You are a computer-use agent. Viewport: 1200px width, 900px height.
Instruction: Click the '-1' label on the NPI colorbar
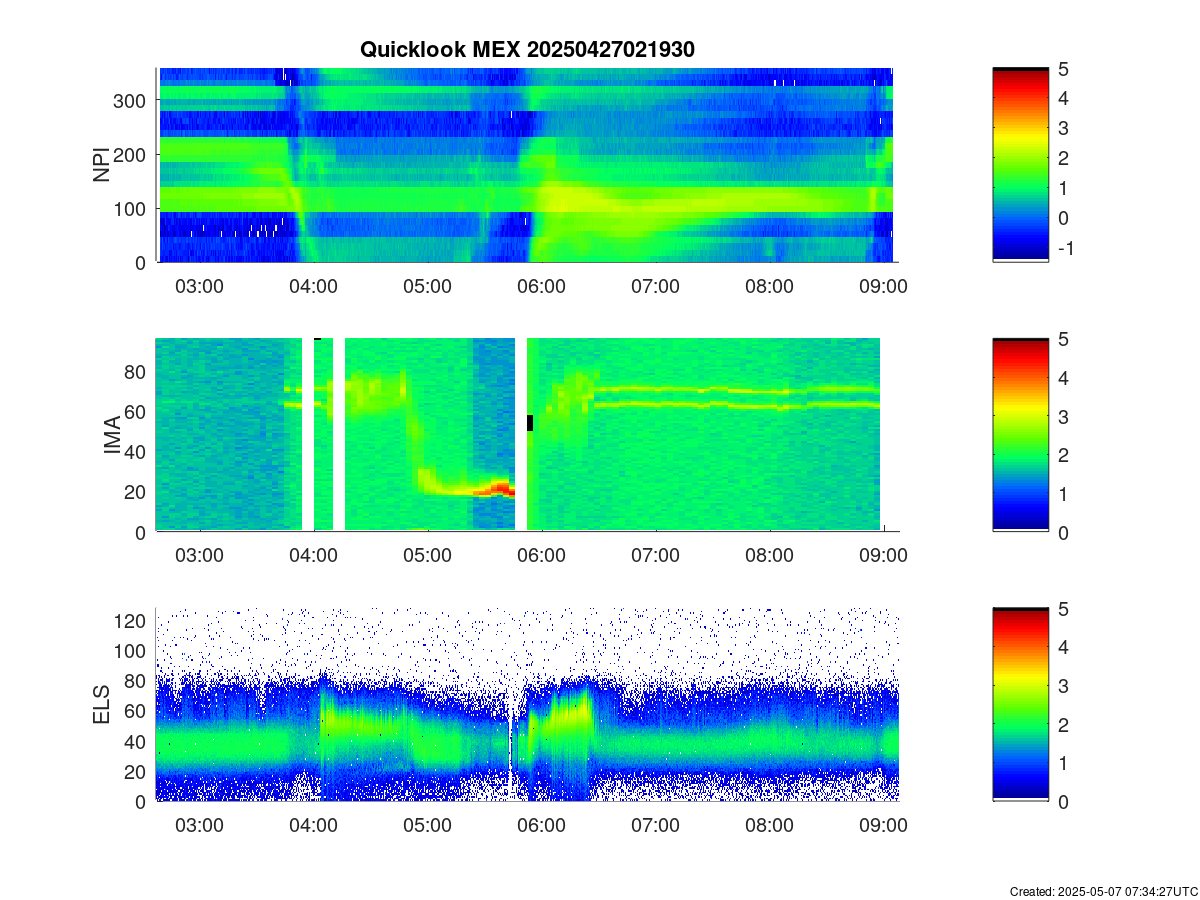[1065, 247]
